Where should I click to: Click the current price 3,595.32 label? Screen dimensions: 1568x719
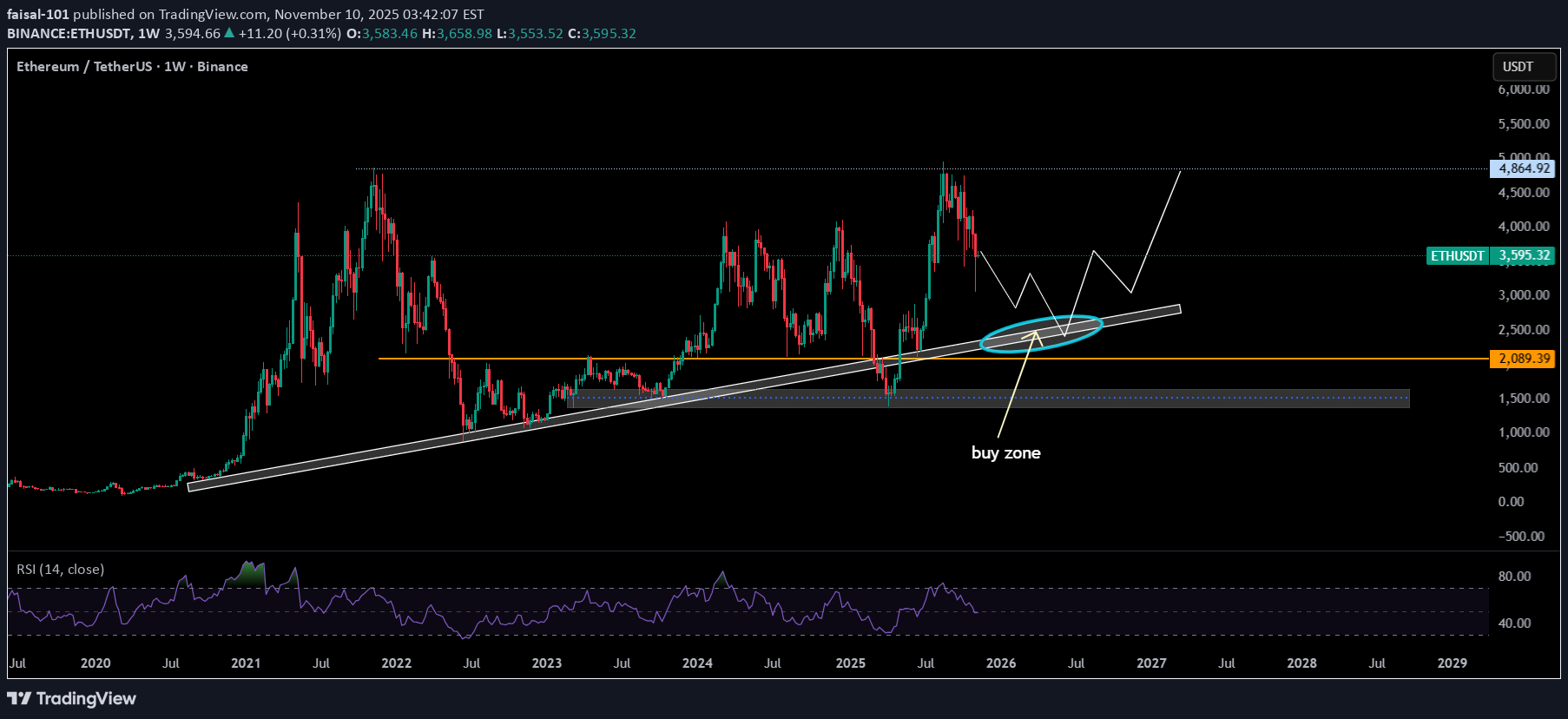[x=1524, y=256]
